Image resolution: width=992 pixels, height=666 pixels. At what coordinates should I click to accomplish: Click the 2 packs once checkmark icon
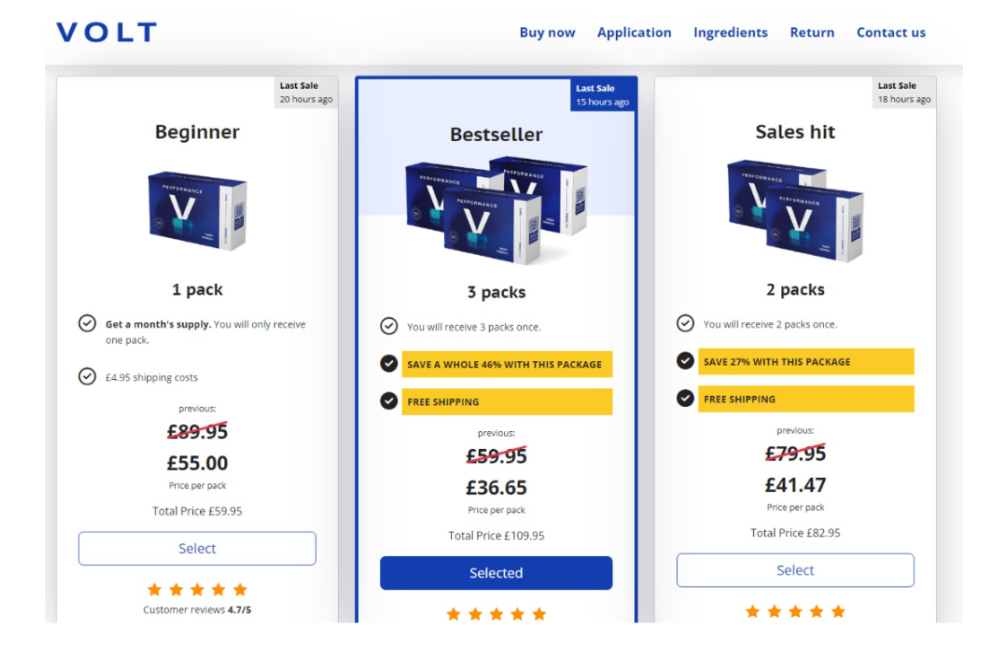(x=685, y=323)
